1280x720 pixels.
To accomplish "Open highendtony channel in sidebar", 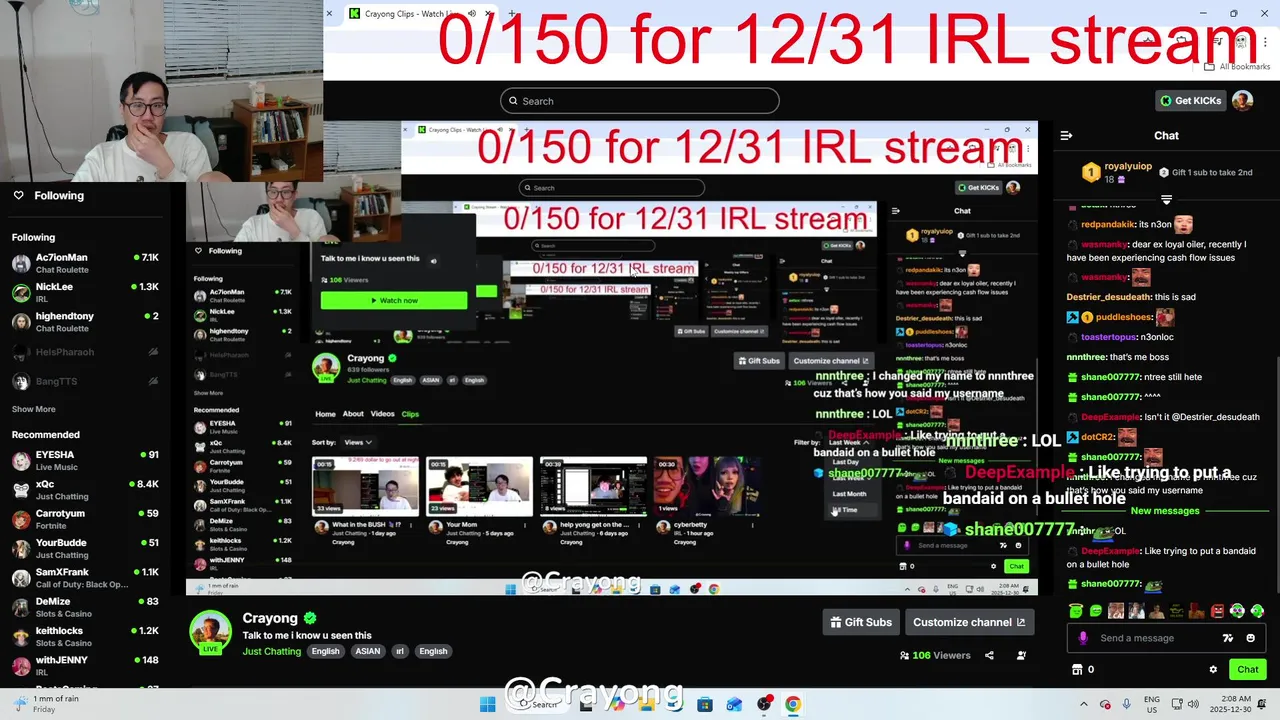I will coord(85,322).
